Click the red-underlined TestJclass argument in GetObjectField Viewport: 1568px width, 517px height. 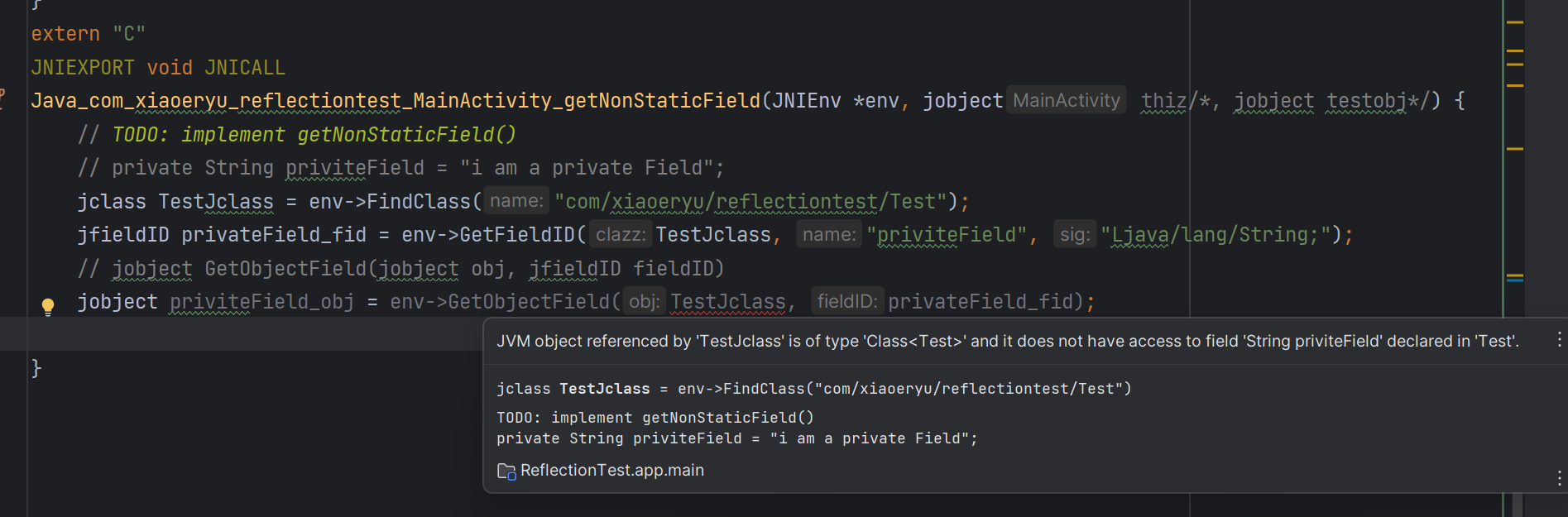point(727,302)
